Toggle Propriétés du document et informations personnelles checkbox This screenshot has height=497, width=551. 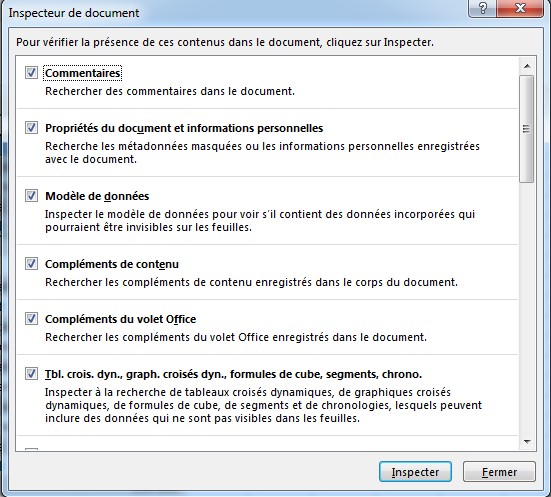click(x=31, y=128)
